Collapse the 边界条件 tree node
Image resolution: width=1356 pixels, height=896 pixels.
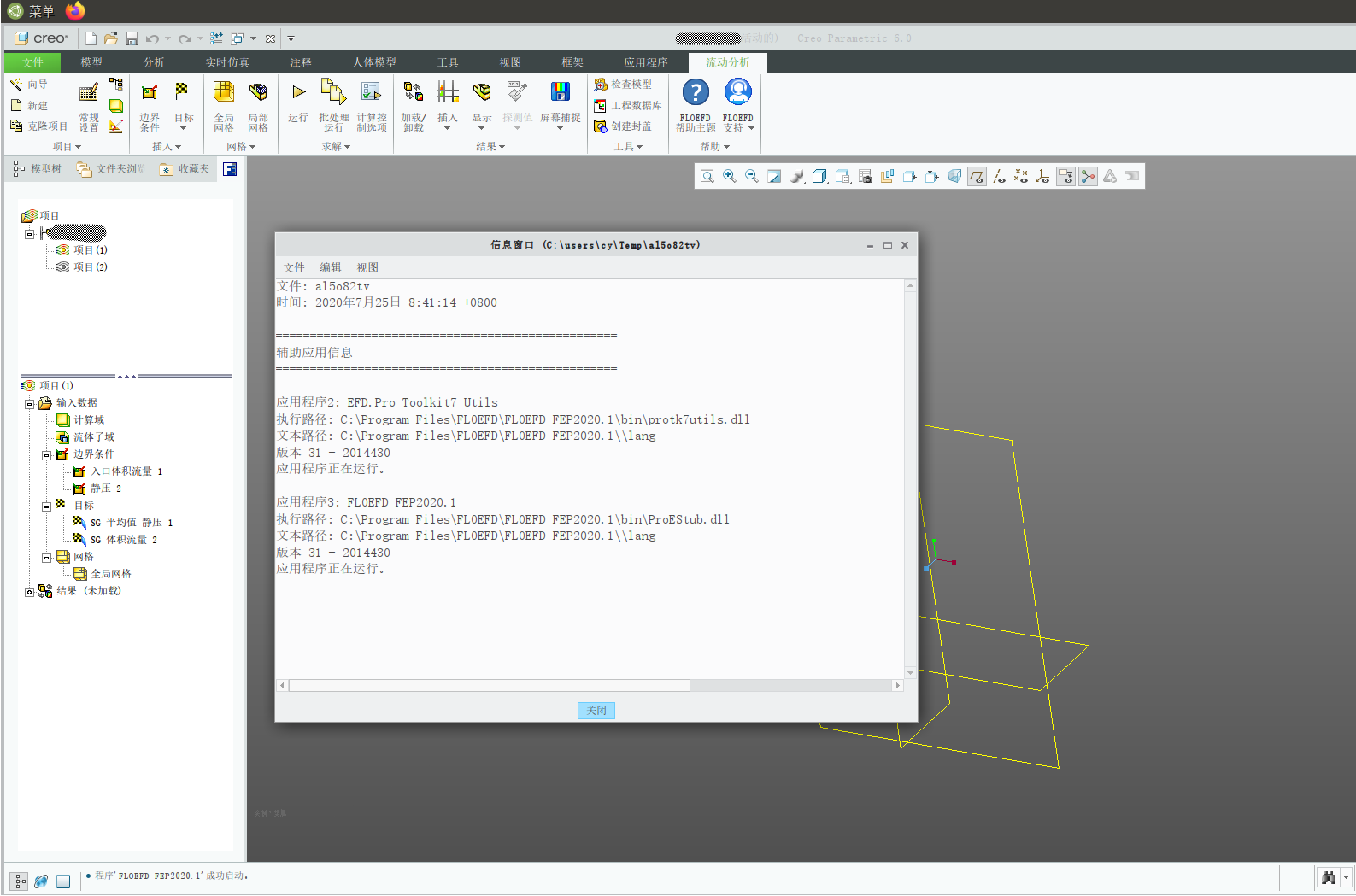click(46, 455)
